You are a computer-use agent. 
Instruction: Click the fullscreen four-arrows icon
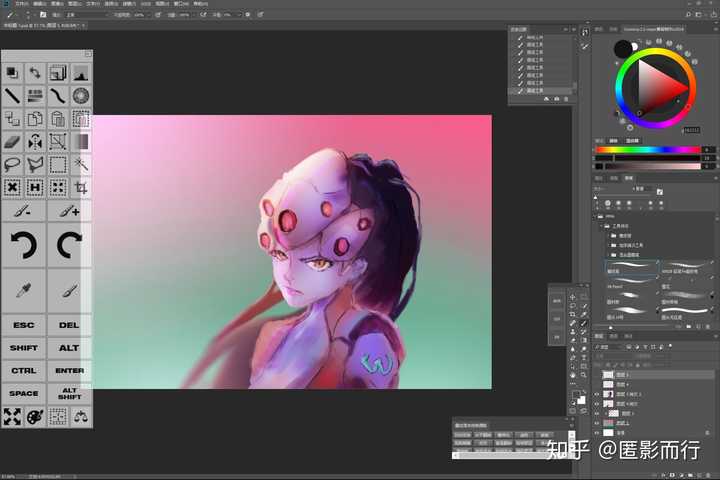pyautogui.click(x=12, y=417)
